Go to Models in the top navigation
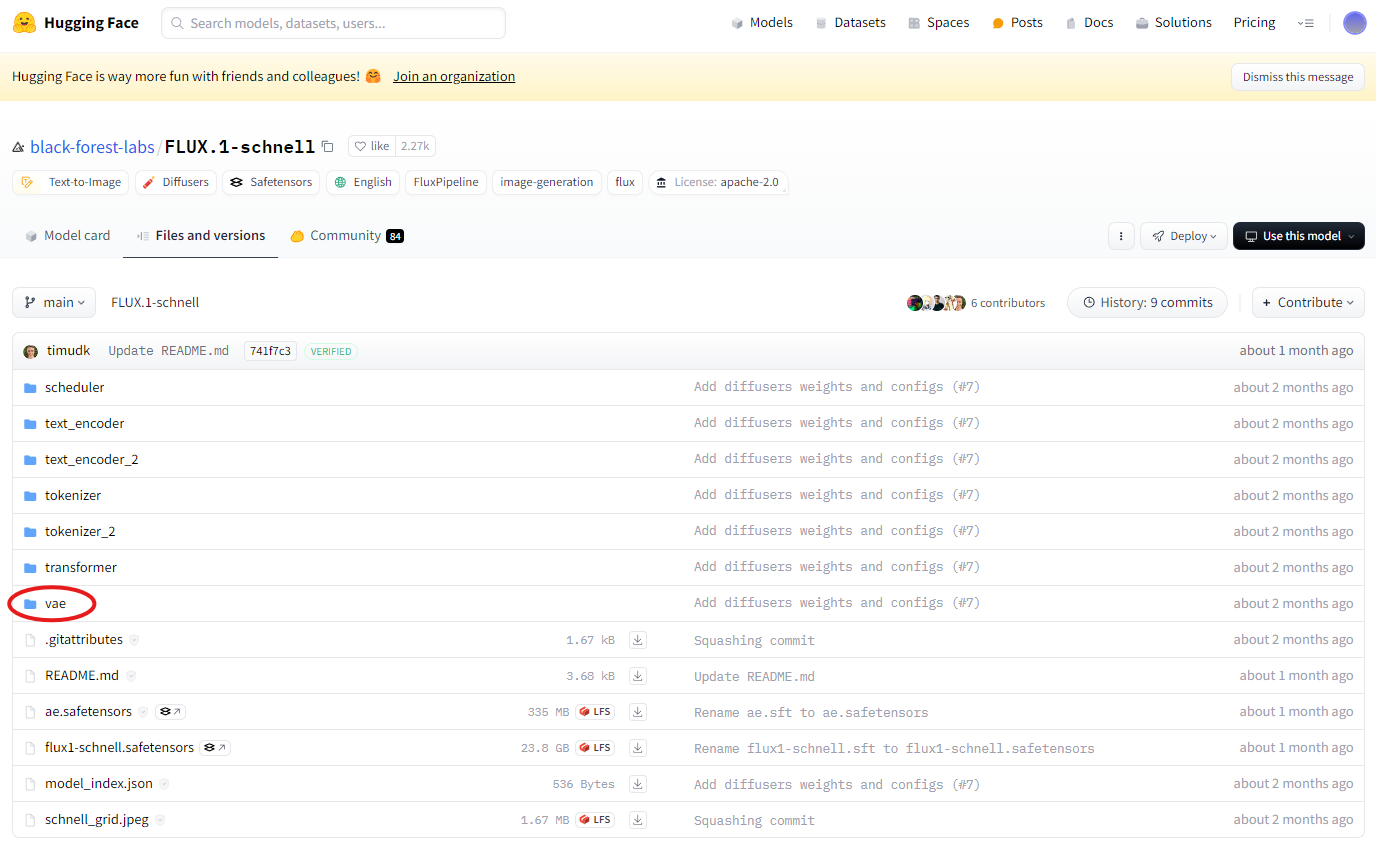1376x844 pixels. click(762, 23)
